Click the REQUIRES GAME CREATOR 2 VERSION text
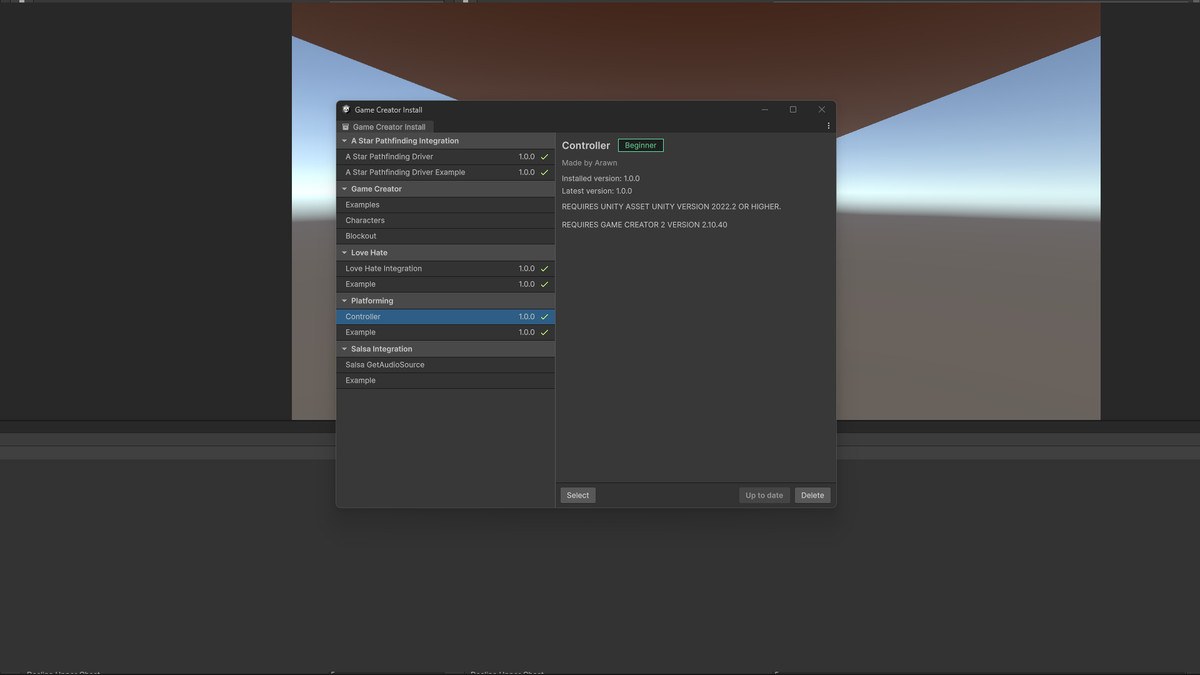Image resolution: width=1200 pixels, height=675 pixels. click(x=645, y=225)
